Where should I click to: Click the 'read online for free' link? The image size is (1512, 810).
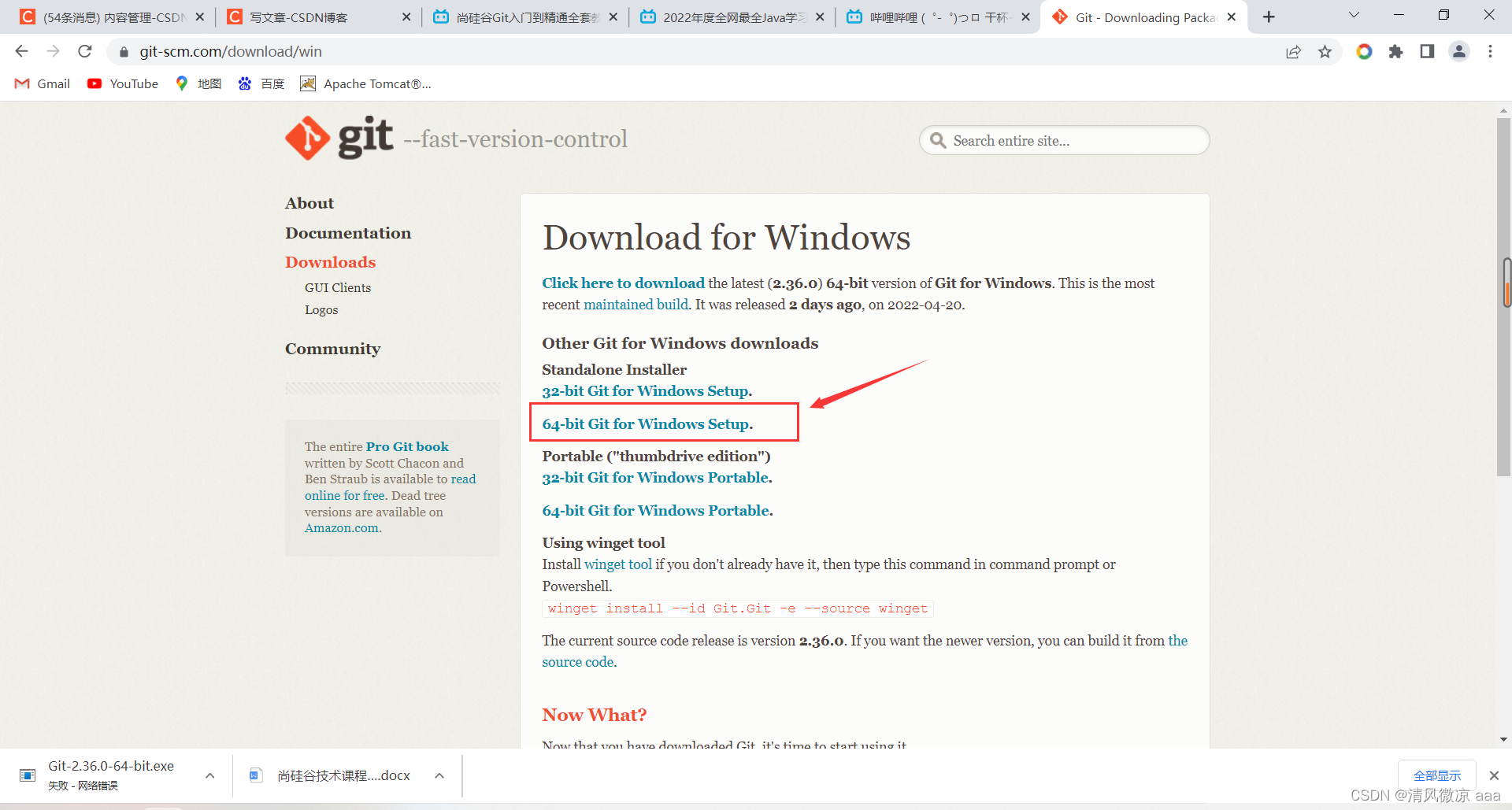pos(391,487)
